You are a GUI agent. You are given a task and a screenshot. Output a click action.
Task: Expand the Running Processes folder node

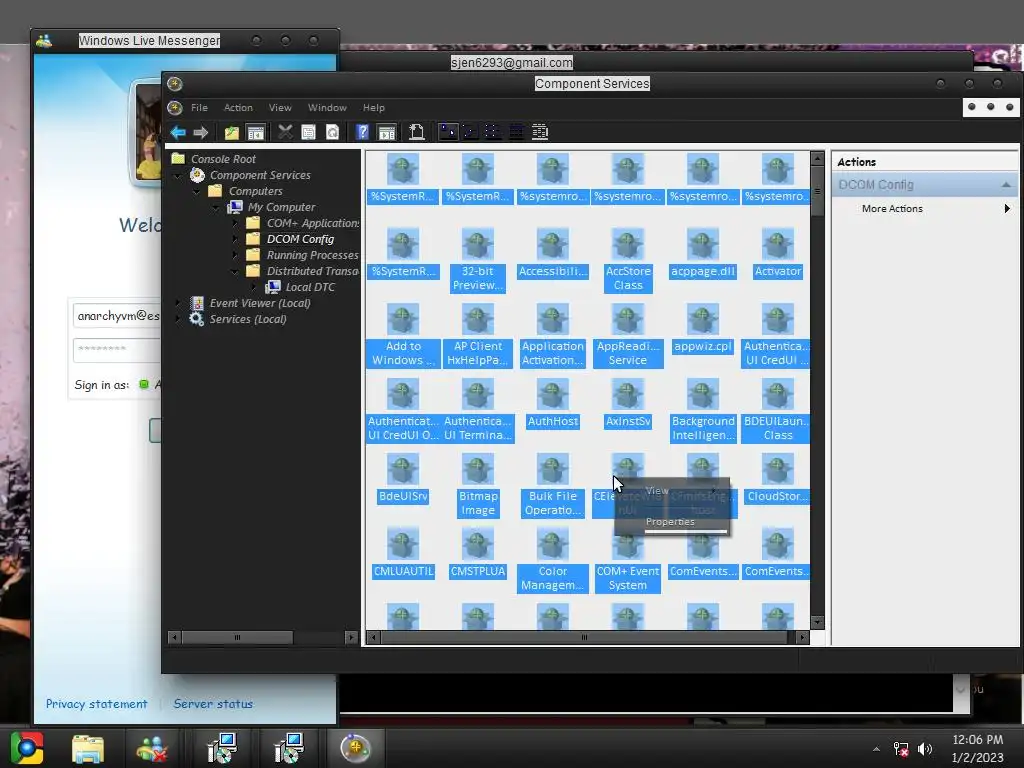click(235, 255)
